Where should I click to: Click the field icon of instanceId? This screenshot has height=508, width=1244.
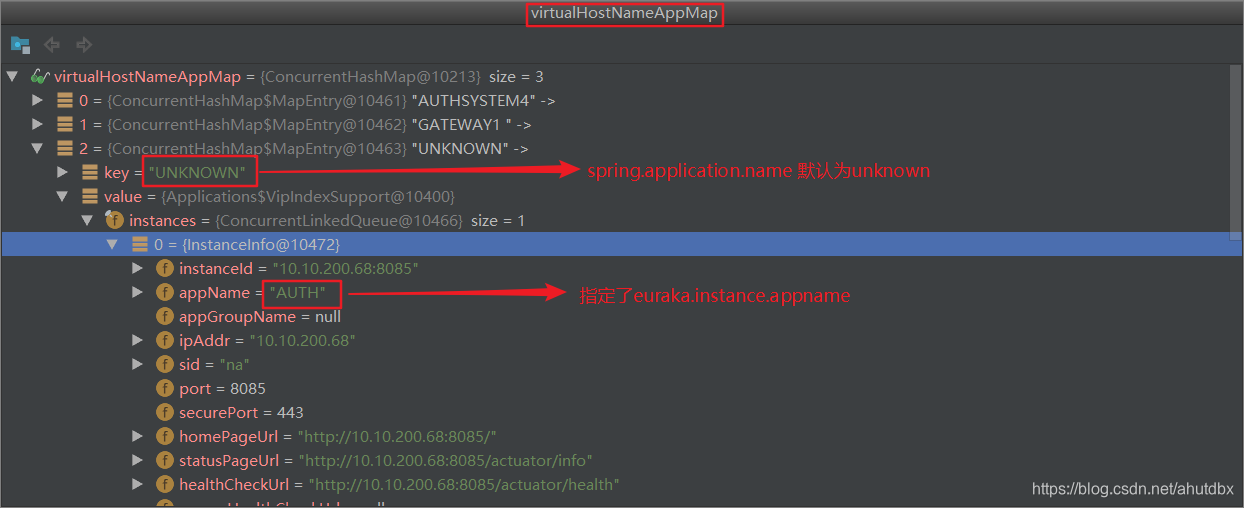tap(164, 268)
